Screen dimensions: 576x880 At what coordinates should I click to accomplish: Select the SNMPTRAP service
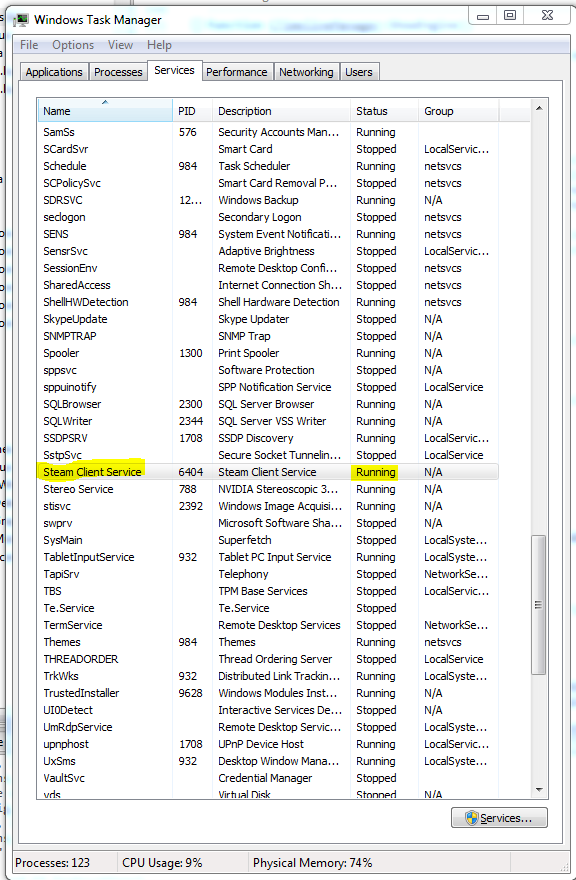(x=268, y=336)
